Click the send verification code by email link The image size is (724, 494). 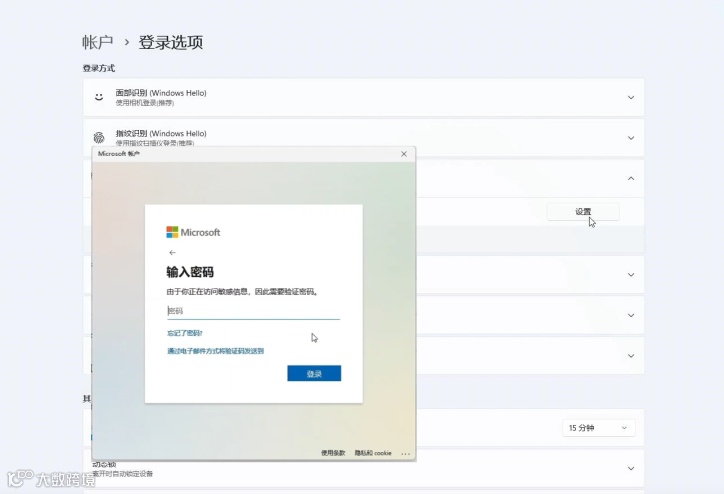[x=216, y=351]
